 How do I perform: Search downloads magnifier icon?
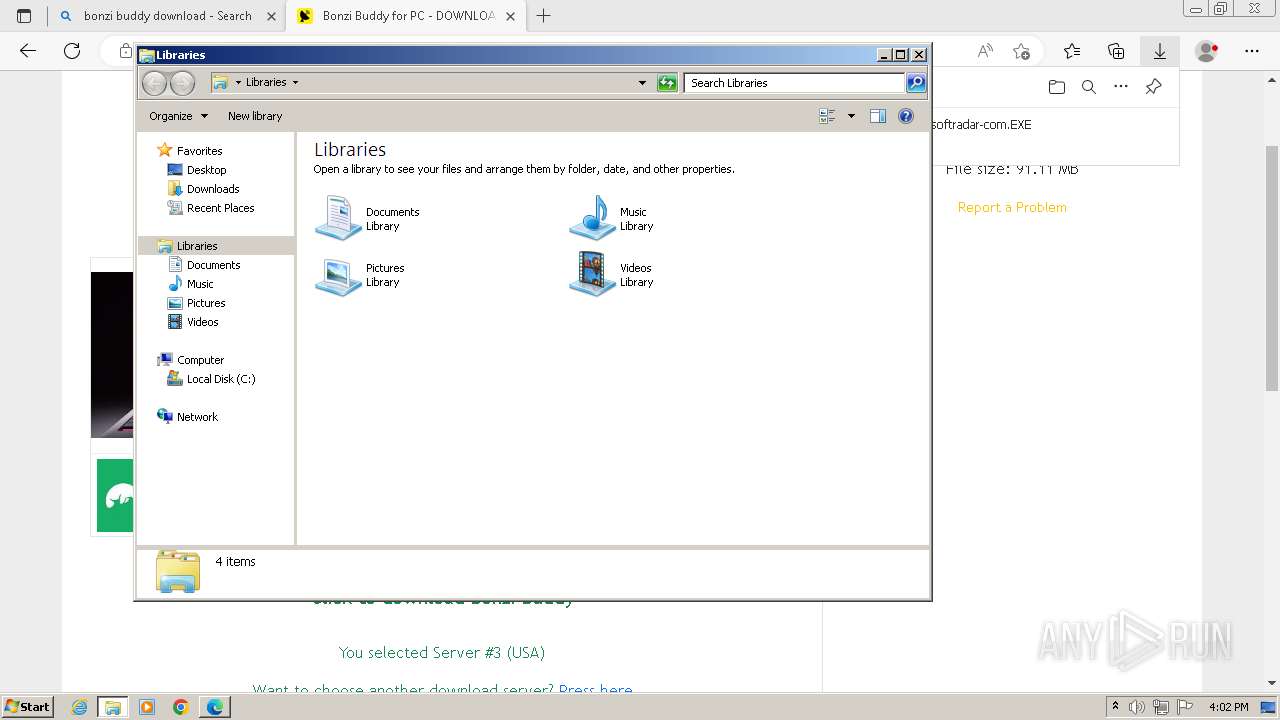pyautogui.click(x=1089, y=87)
